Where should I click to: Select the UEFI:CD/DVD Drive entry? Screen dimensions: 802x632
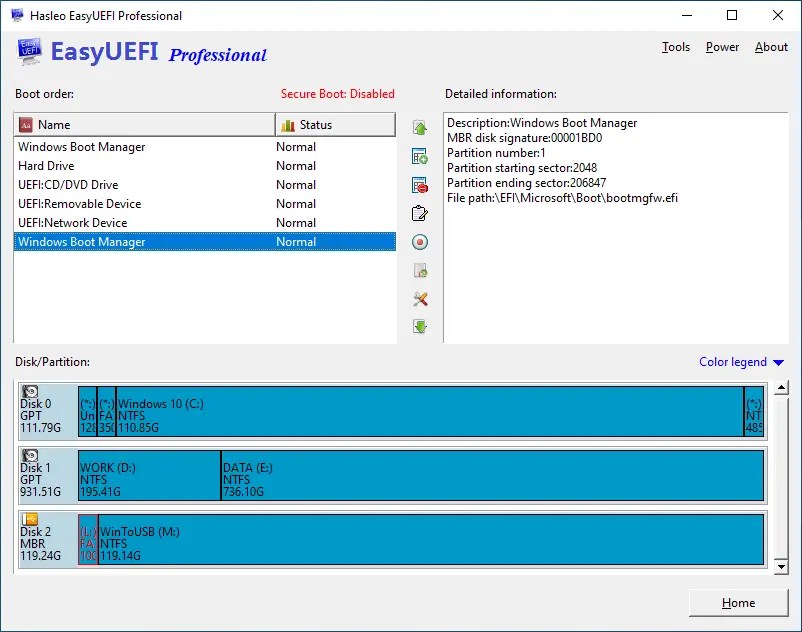[205, 185]
